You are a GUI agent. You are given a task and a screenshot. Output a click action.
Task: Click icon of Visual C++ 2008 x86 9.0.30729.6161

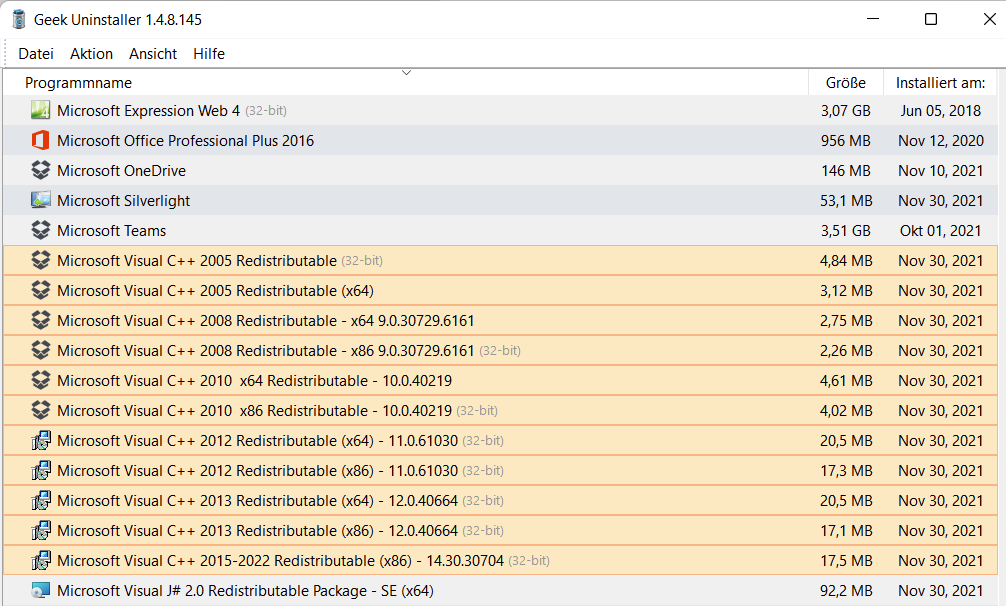tap(40, 350)
